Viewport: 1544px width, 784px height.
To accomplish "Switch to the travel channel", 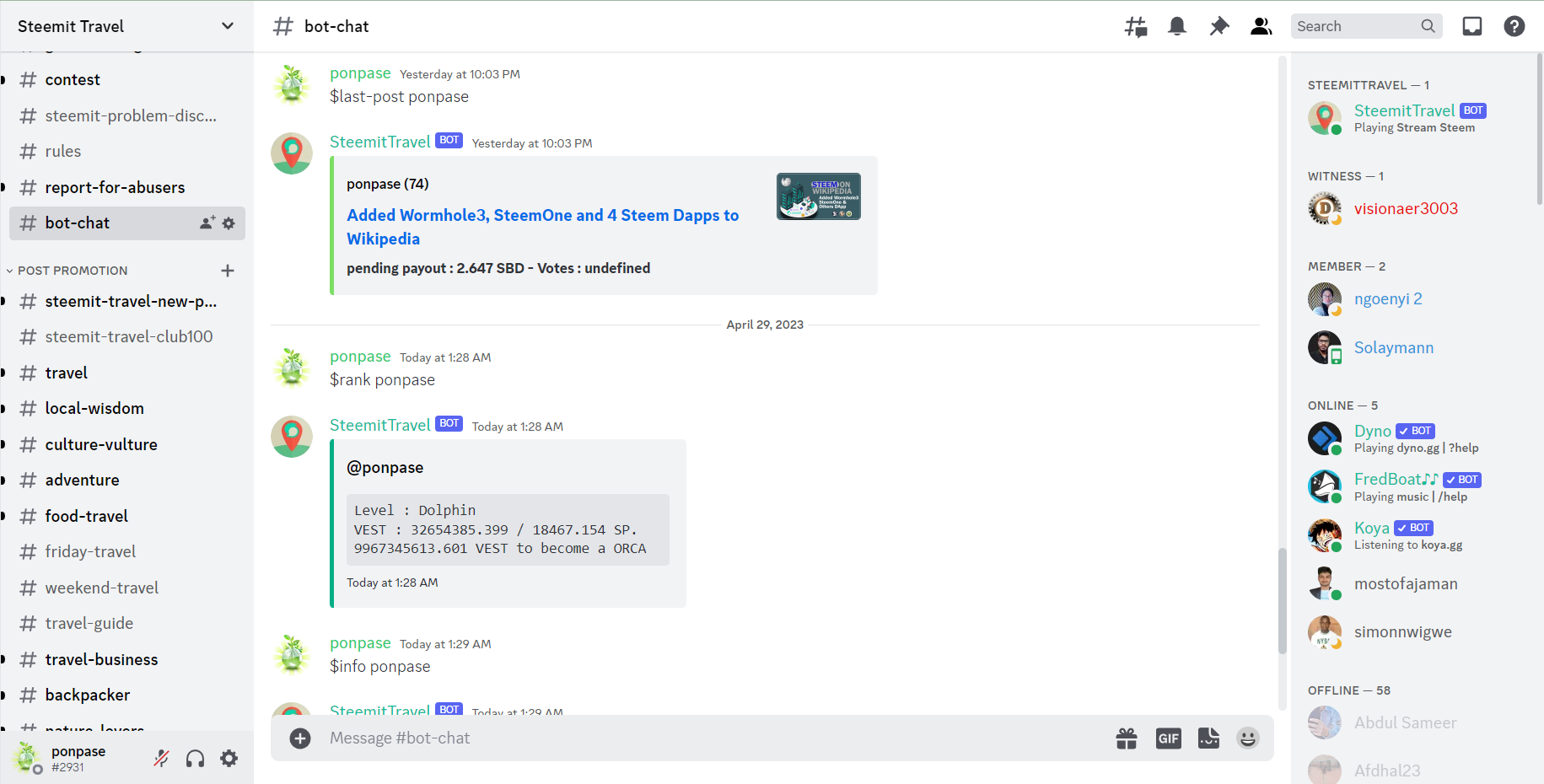I will point(66,372).
